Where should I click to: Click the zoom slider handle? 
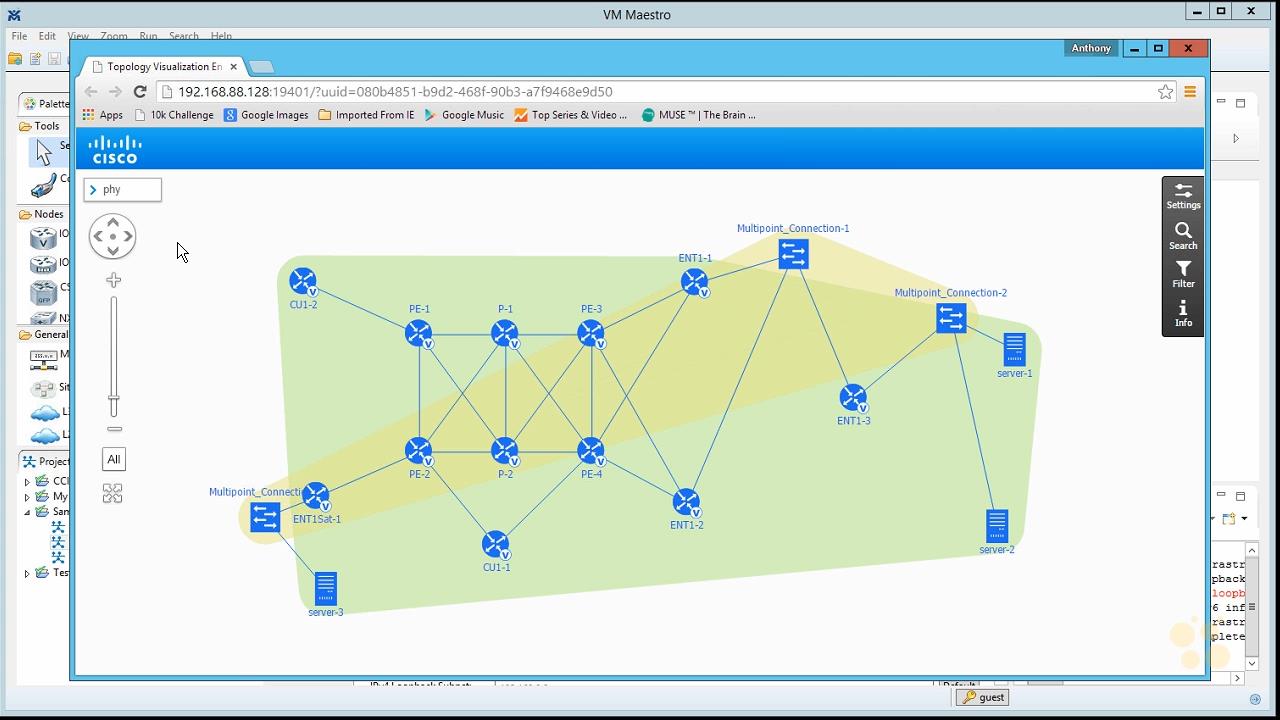(114, 405)
